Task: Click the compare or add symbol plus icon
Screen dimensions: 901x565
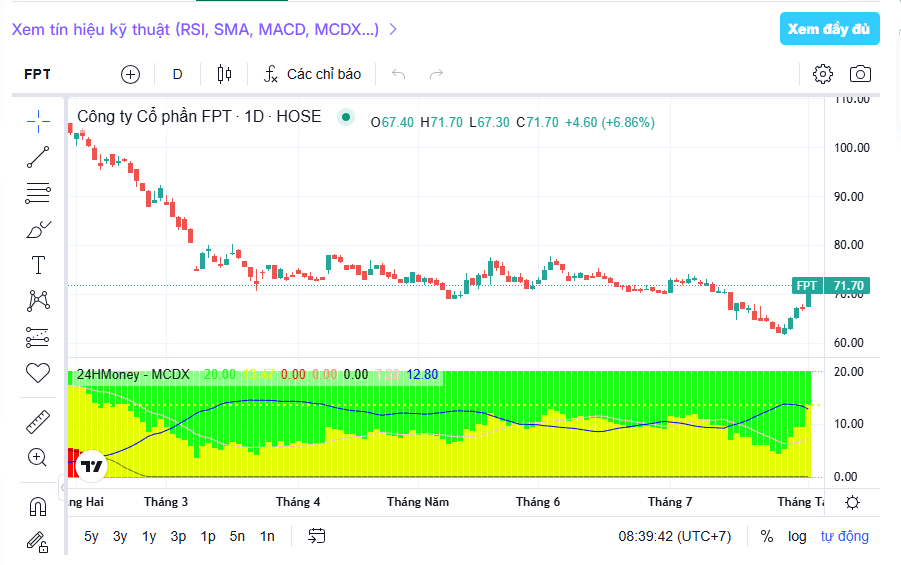Action: click(130, 74)
